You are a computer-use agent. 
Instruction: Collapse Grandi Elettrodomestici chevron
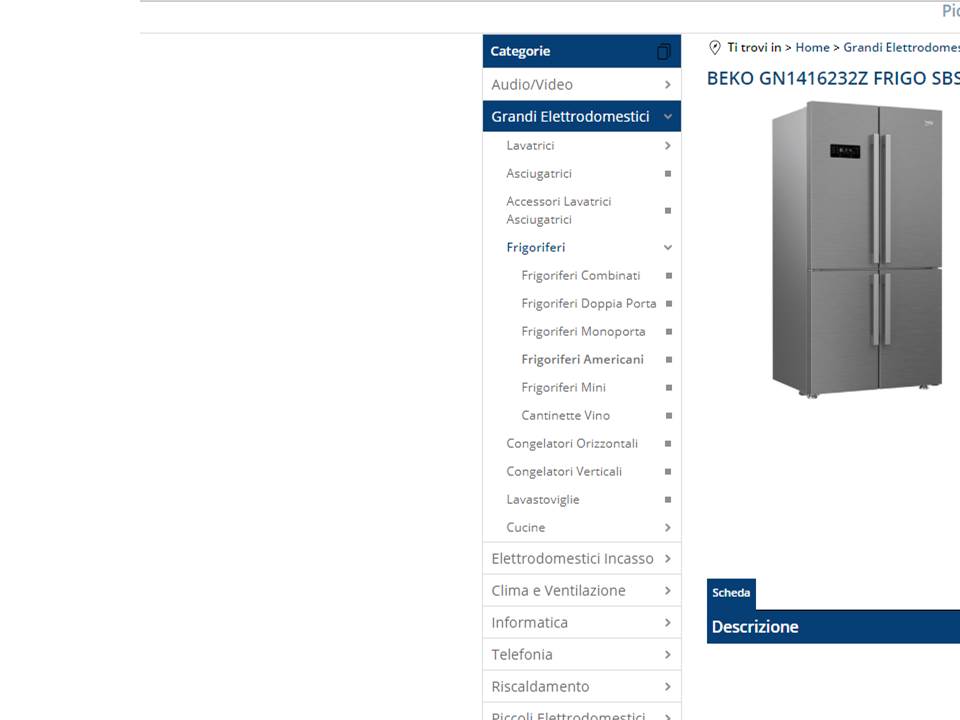[668, 116]
